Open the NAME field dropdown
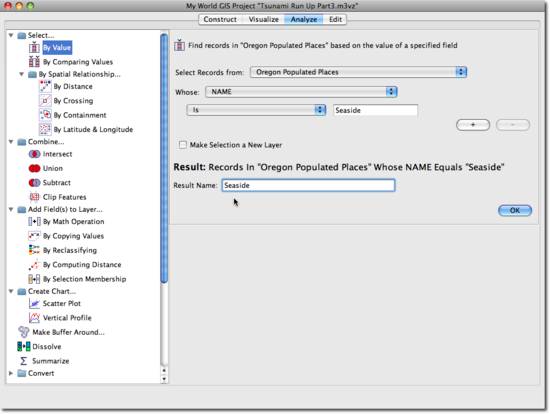Viewport: 550px width, 414px height. click(301, 92)
